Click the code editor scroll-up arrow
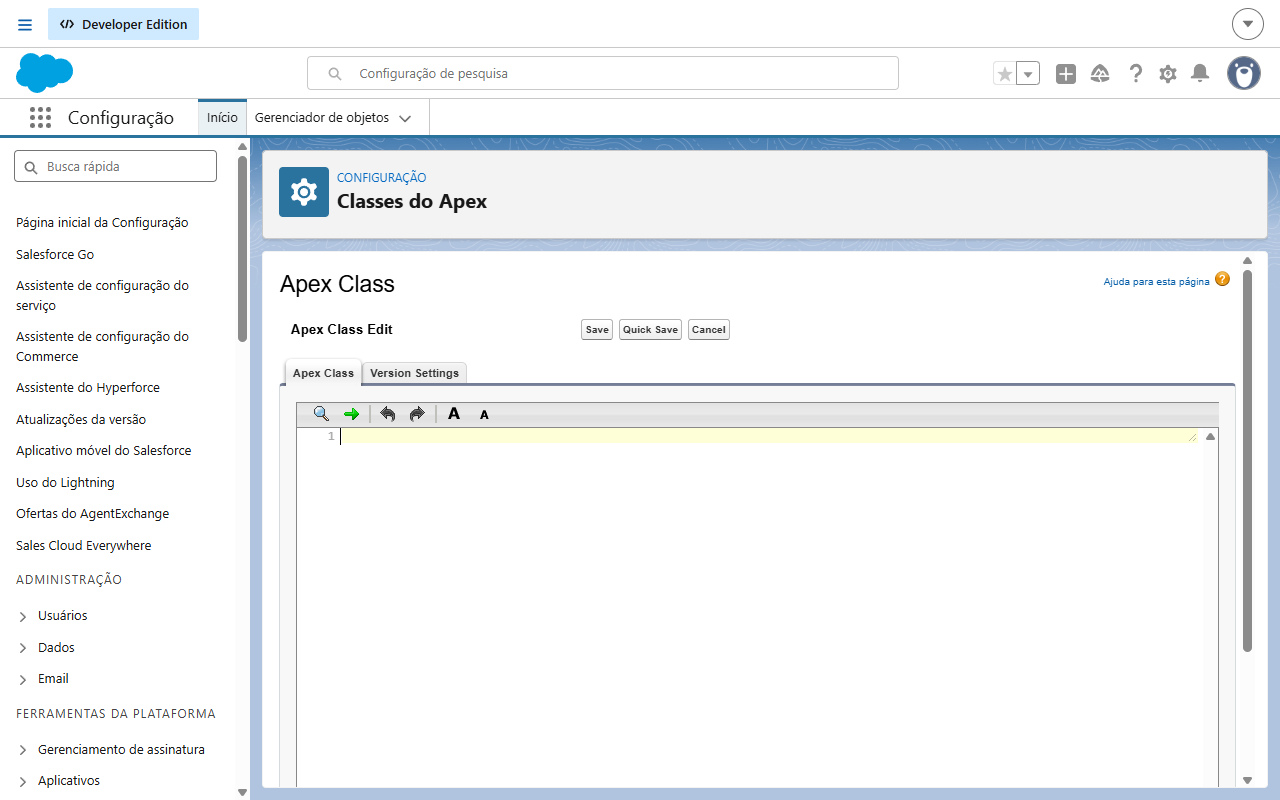Screen dimensions: 1280x800 point(1210,437)
